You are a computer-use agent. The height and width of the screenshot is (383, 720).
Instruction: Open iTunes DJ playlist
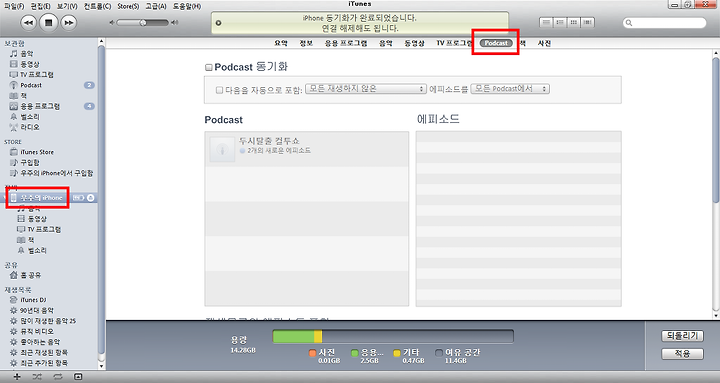(x=33, y=300)
